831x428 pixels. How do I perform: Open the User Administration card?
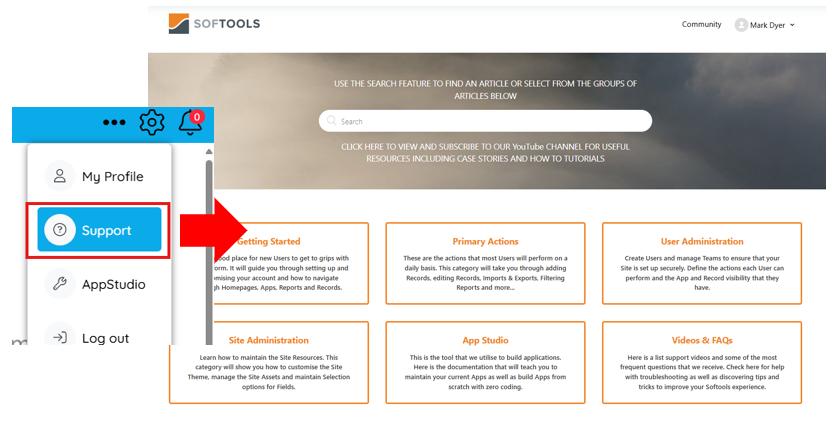(x=702, y=263)
